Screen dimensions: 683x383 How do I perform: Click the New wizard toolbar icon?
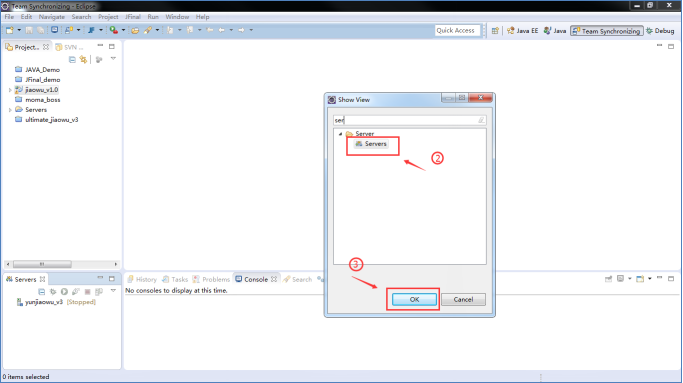click(10, 30)
